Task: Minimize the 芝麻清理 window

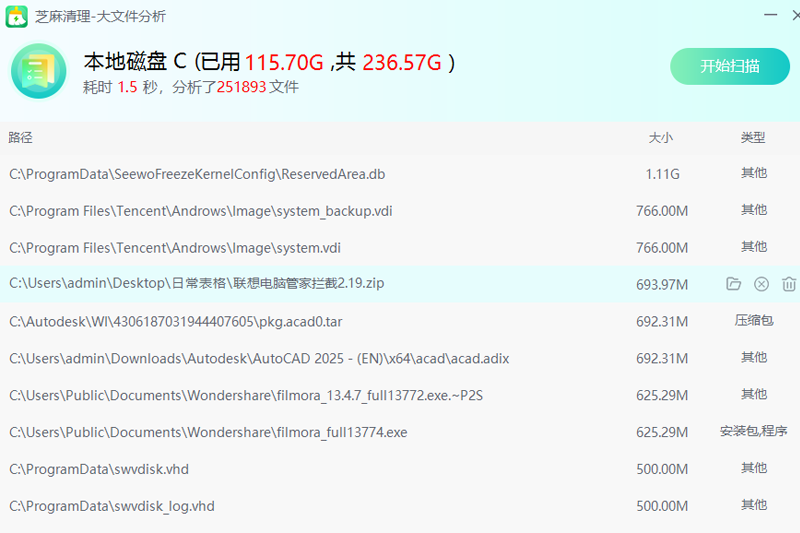Action: pyautogui.click(x=770, y=15)
